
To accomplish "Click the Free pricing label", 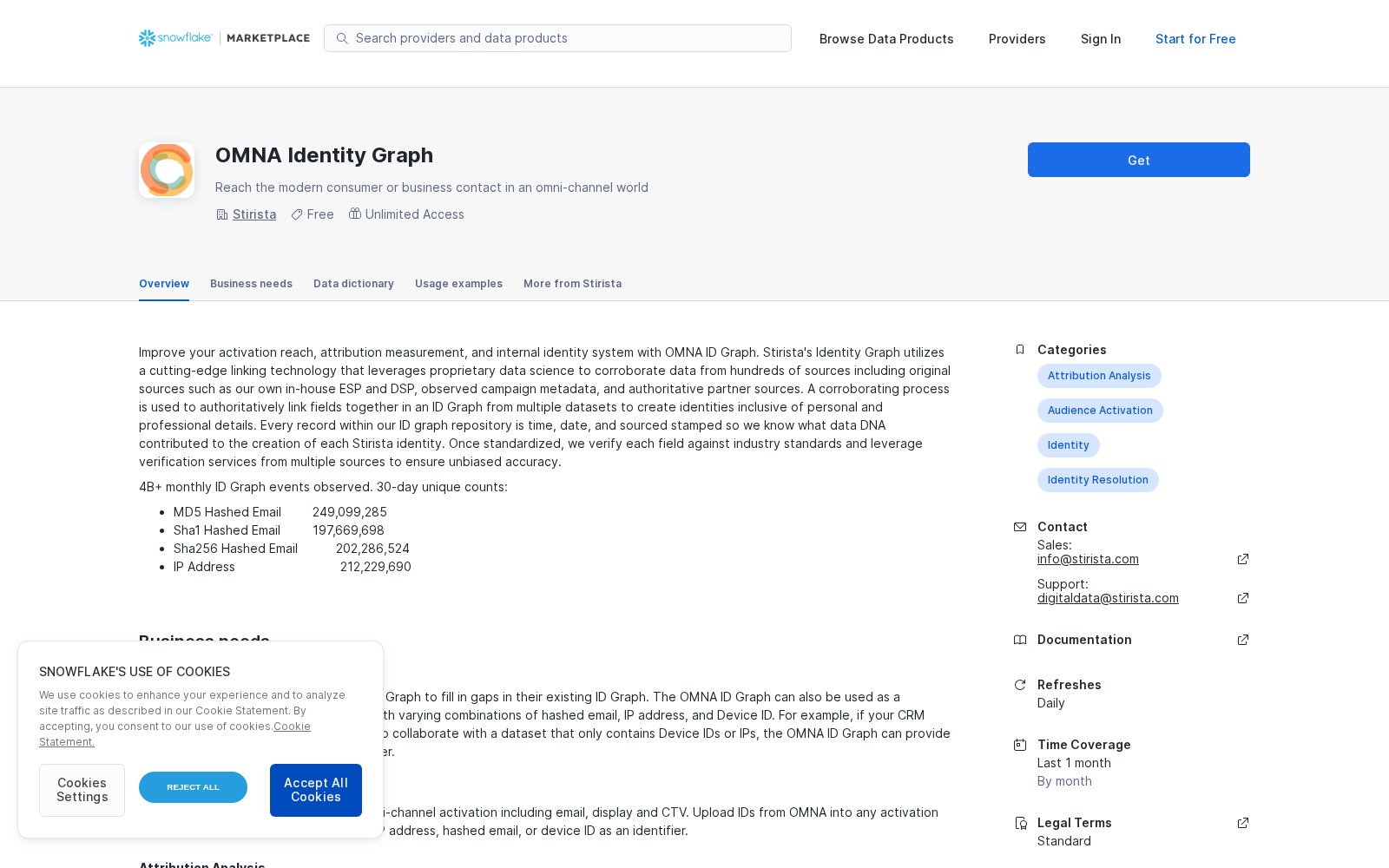I will tap(320, 214).
